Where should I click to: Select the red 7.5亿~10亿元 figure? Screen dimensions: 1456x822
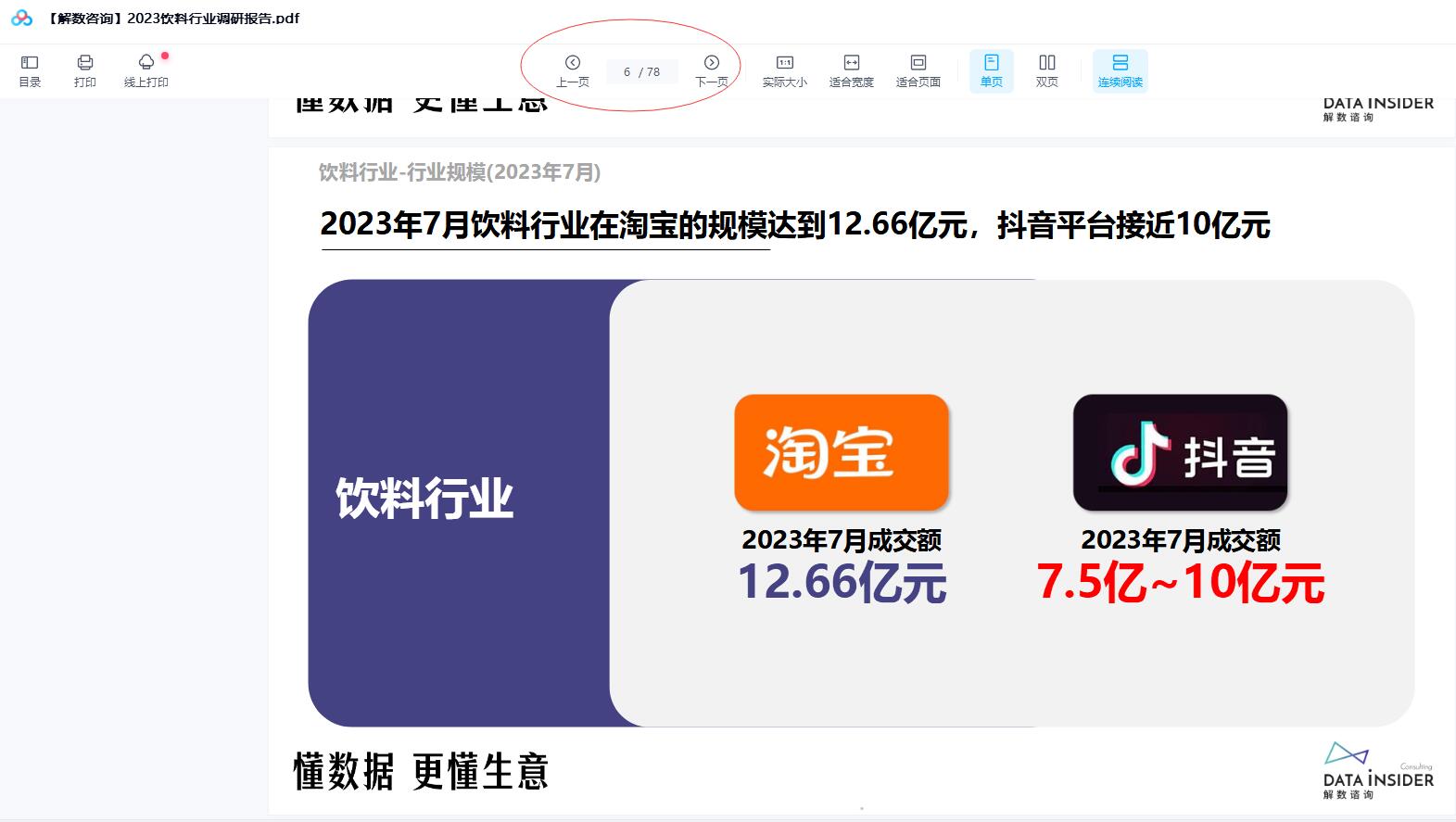pos(1180,583)
